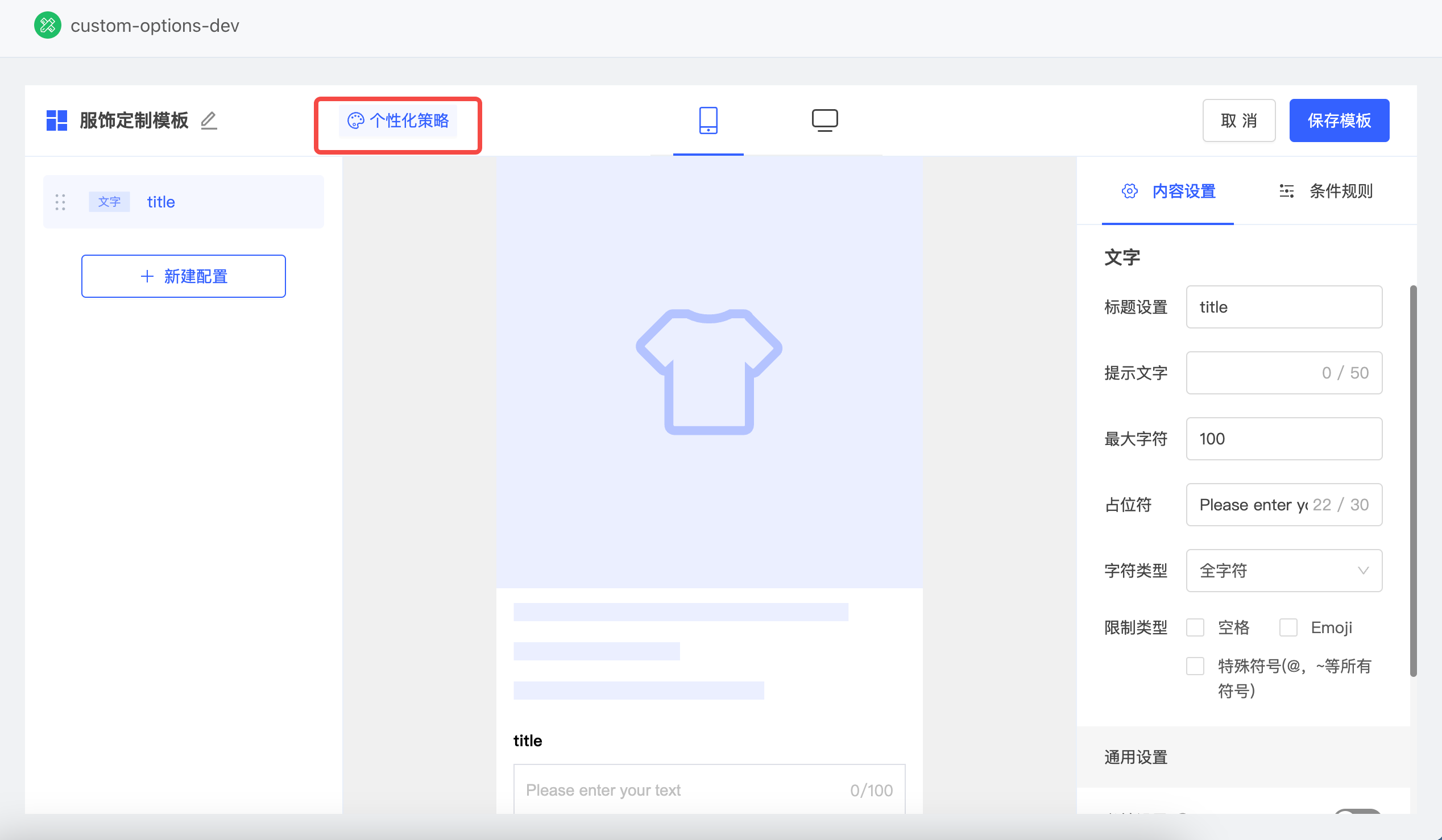Click the title label in preview

(528, 741)
